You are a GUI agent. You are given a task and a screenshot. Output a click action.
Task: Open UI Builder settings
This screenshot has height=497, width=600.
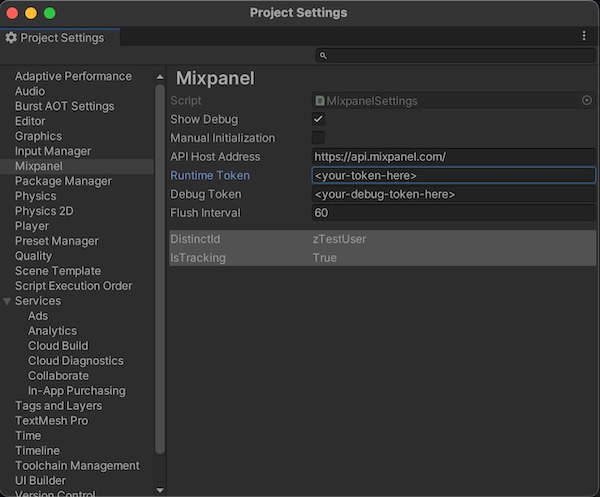pos(40,480)
